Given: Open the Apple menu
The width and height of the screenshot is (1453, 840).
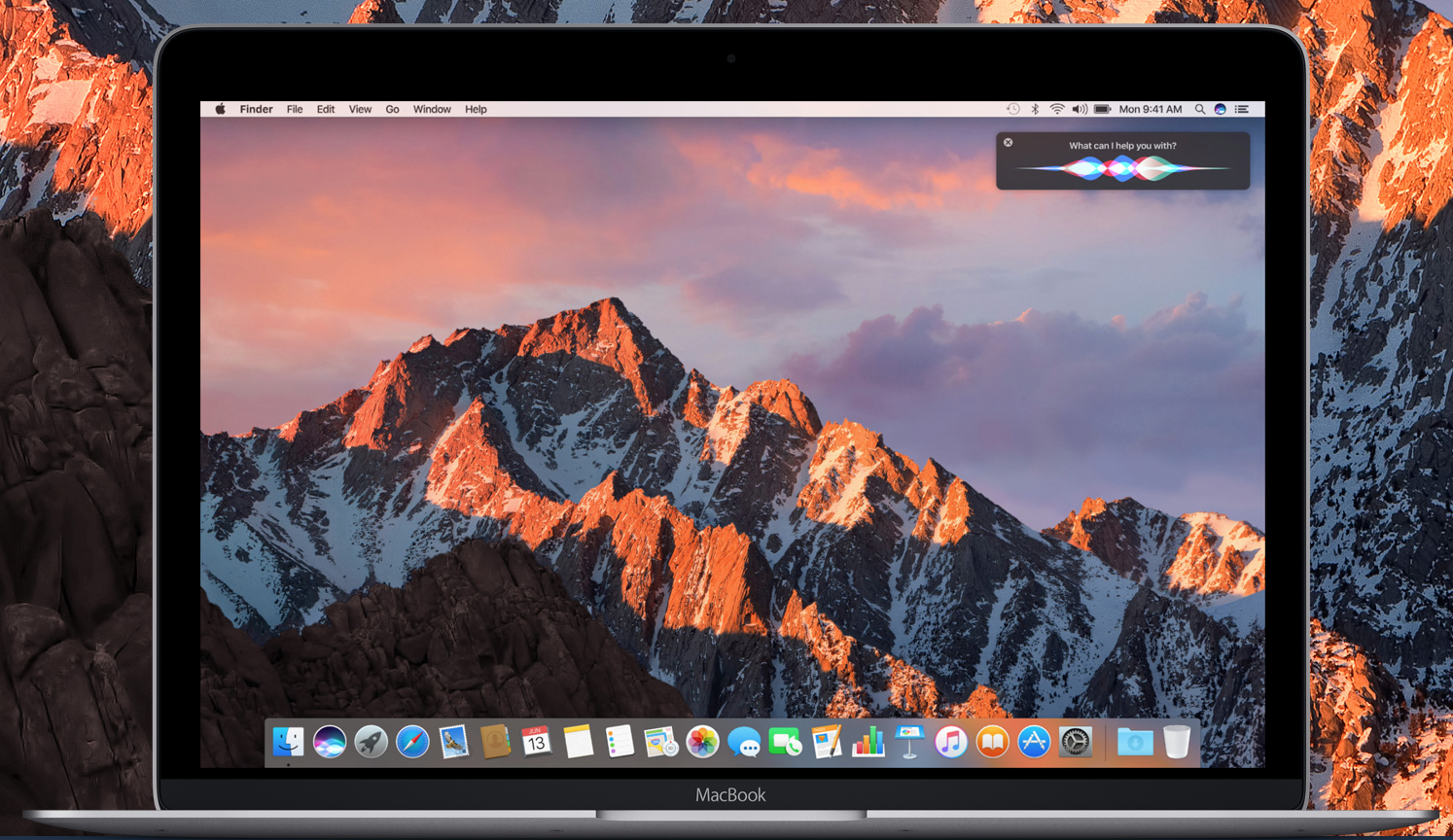Looking at the screenshot, I should tap(221, 110).
